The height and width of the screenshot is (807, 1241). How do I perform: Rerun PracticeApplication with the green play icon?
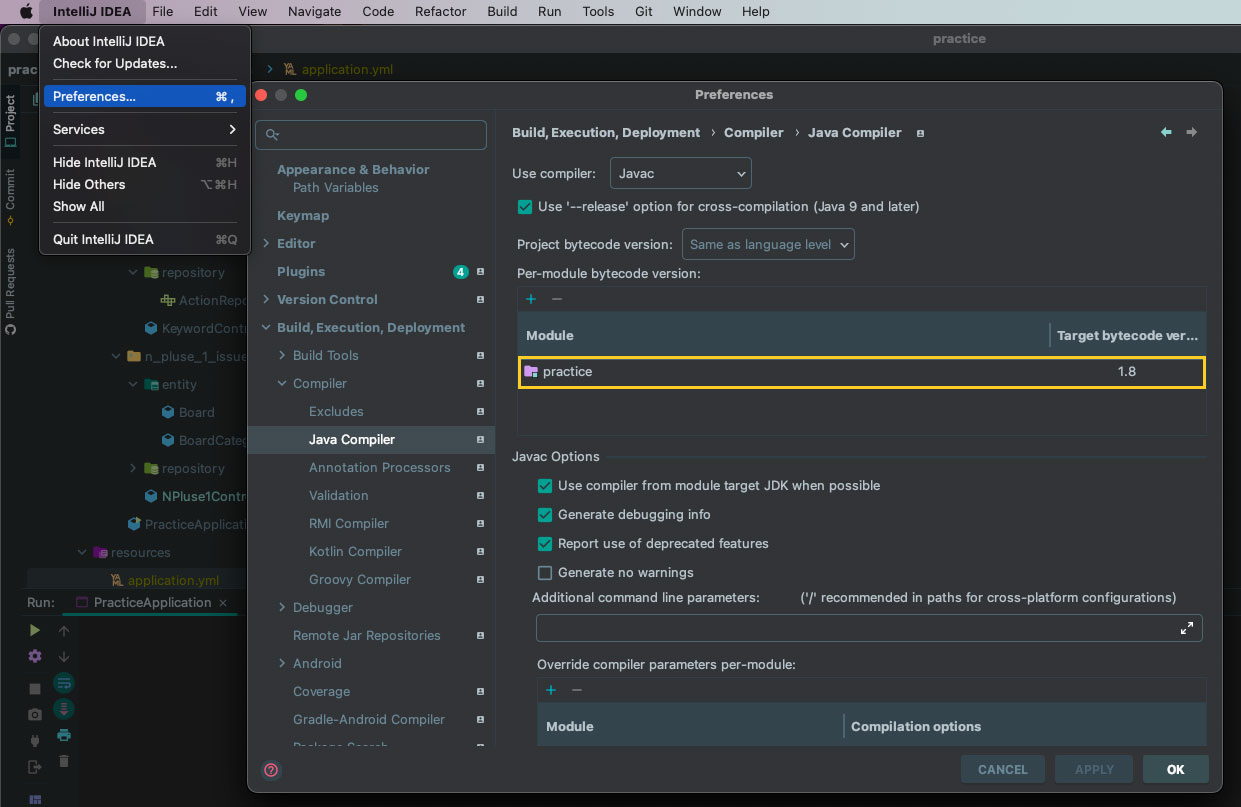coord(35,630)
